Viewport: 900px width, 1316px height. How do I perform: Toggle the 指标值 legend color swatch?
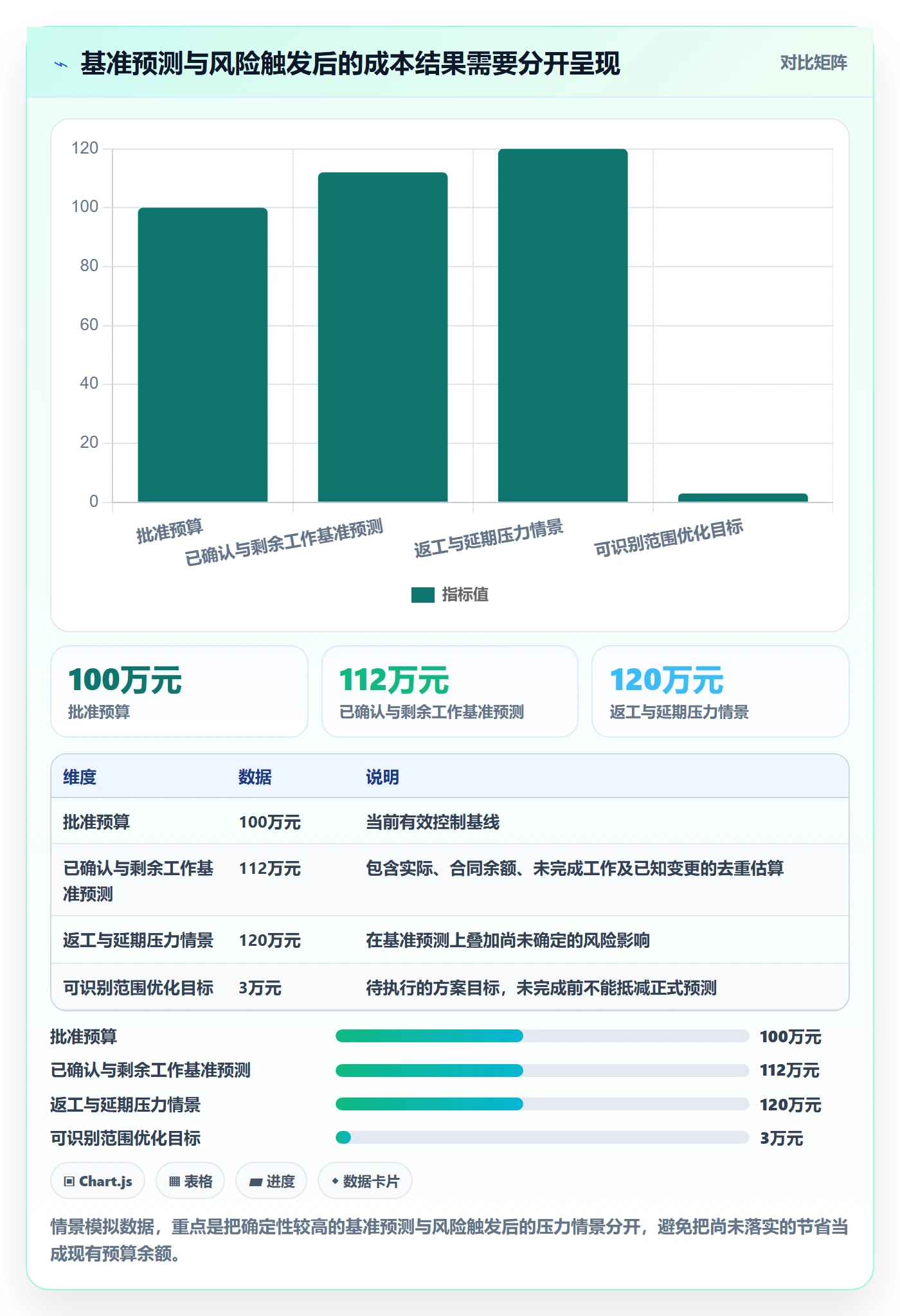pos(423,595)
